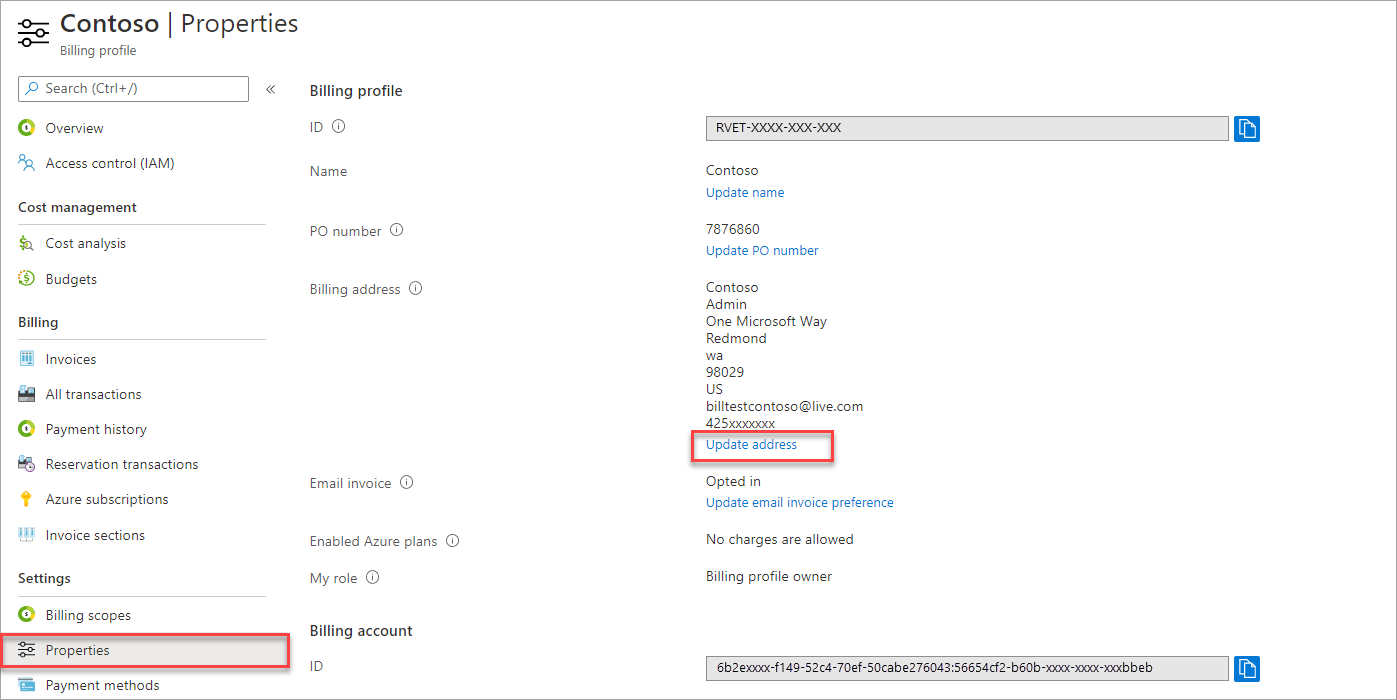Select the Budgets icon
Screen dimensions: 1397x700
point(26,279)
